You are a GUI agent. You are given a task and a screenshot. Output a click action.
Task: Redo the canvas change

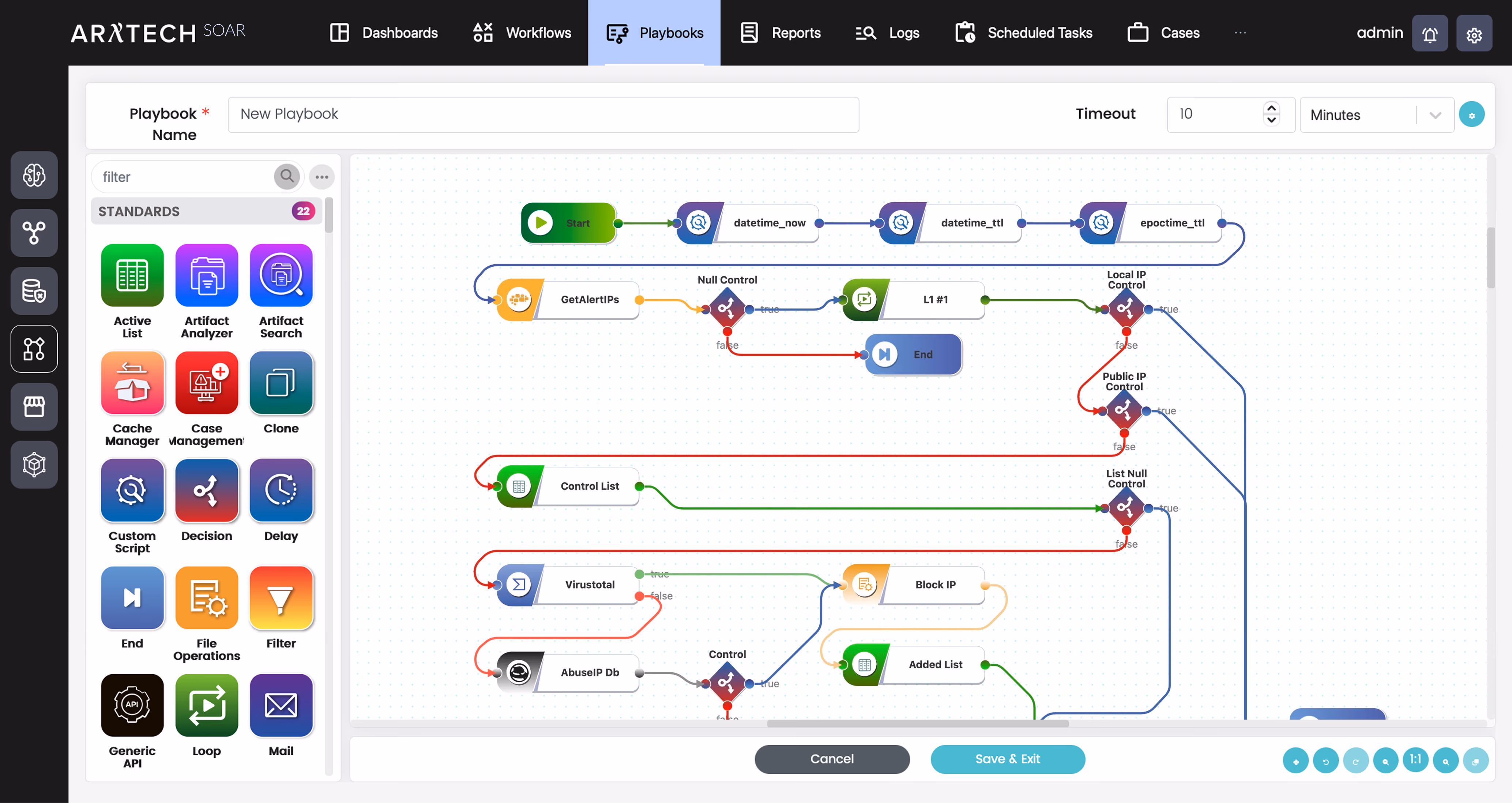tap(1355, 761)
